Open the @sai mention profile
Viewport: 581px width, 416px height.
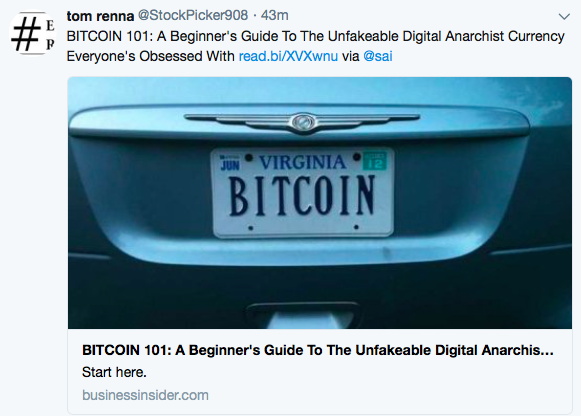click(x=378, y=56)
